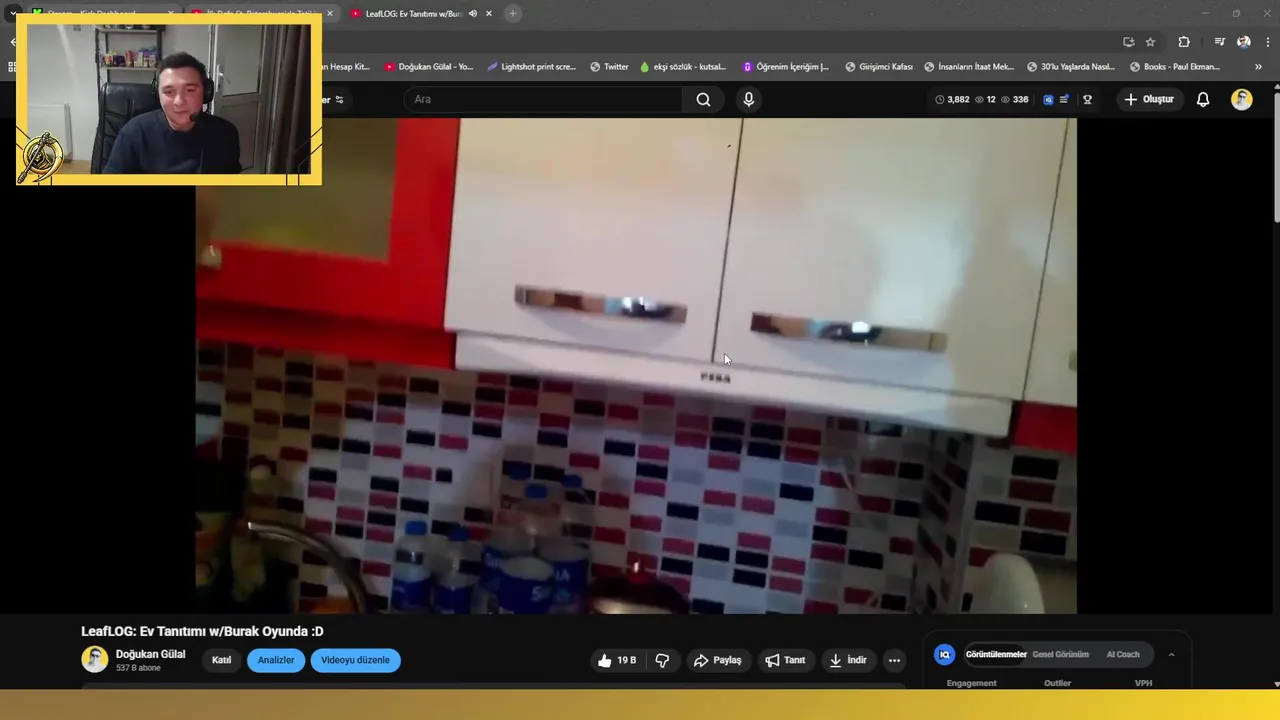
Task: Click the vidIQ 336 views stat
Action: [x=1015, y=99]
